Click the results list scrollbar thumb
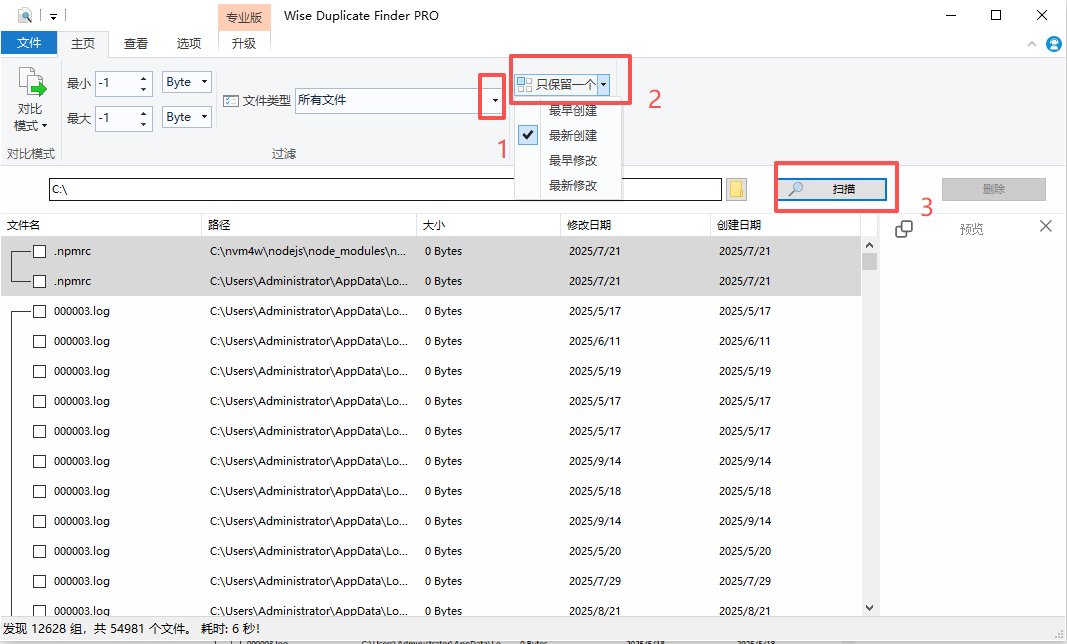The height and width of the screenshot is (644, 1067). tap(869, 262)
